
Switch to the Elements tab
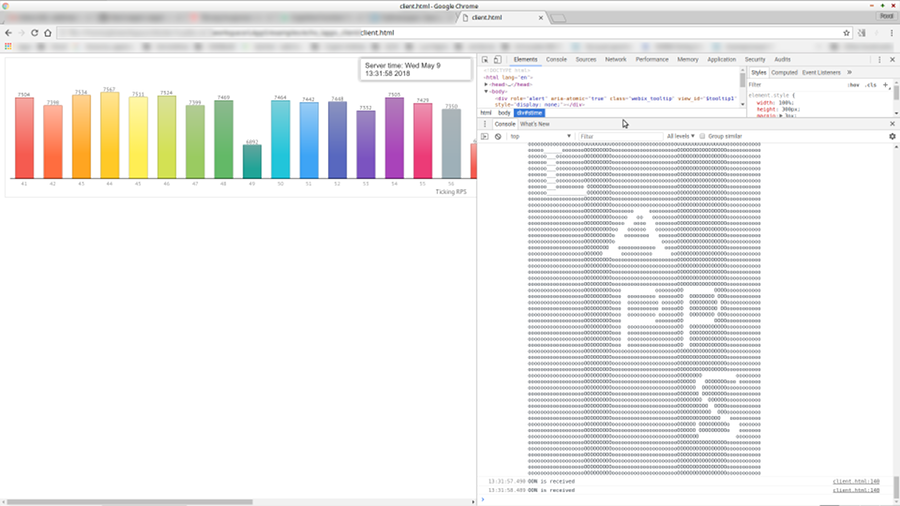point(525,60)
